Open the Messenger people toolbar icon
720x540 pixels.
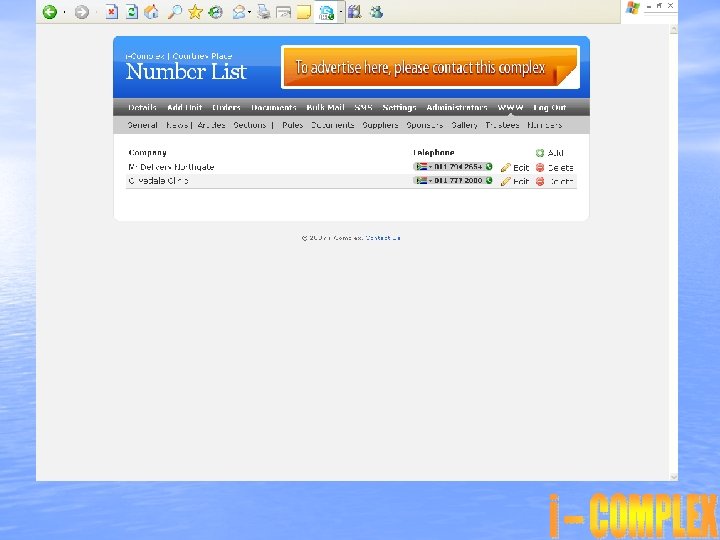tap(376, 12)
